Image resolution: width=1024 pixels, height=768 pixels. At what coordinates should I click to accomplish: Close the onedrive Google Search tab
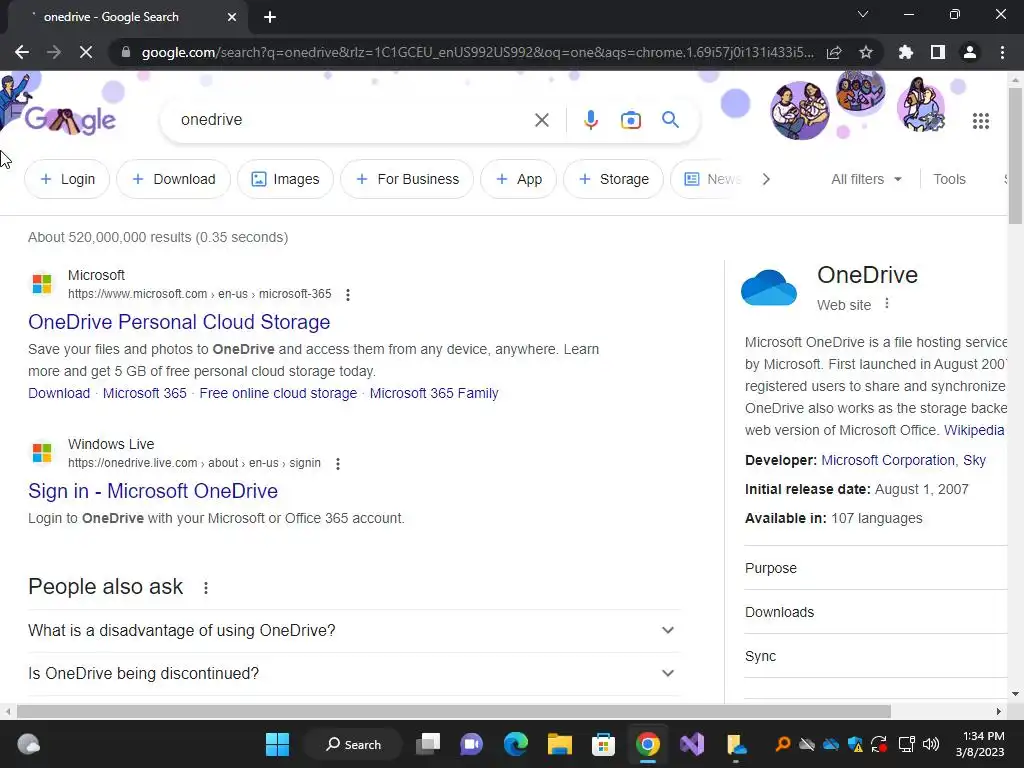232,17
